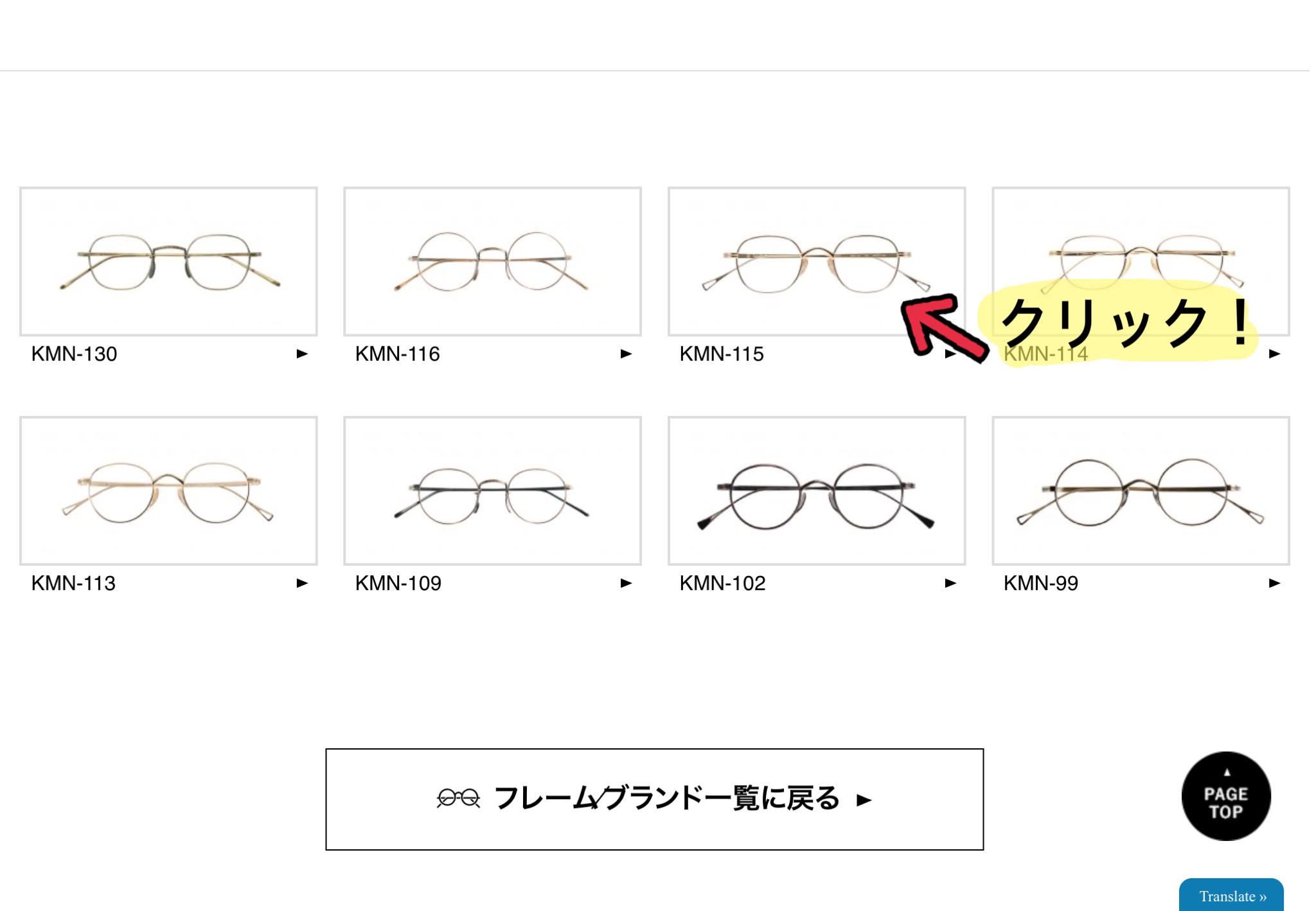Open the Translate widget
This screenshot has width=1316, height=911.
click(1232, 896)
